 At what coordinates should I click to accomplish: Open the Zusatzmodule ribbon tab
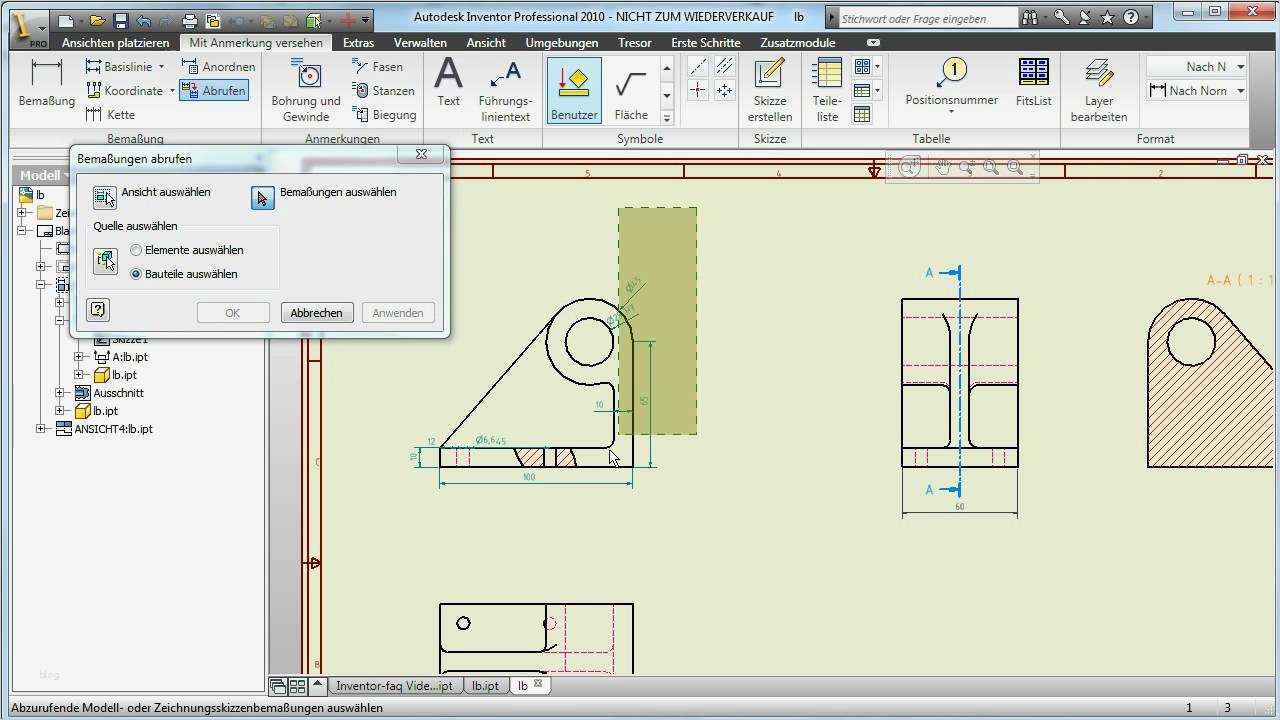pos(798,43)
